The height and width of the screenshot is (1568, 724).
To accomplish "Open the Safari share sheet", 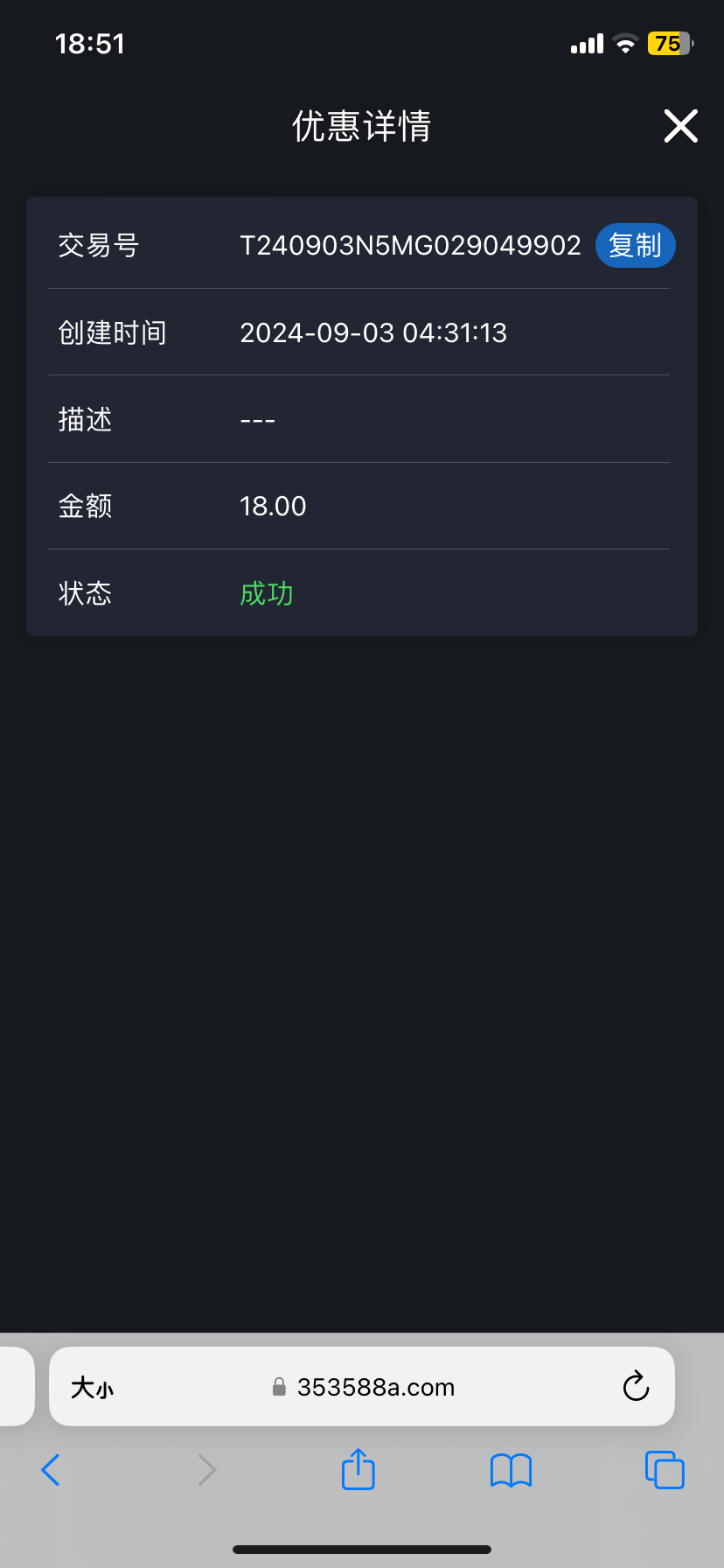I will coord(358,1469).
